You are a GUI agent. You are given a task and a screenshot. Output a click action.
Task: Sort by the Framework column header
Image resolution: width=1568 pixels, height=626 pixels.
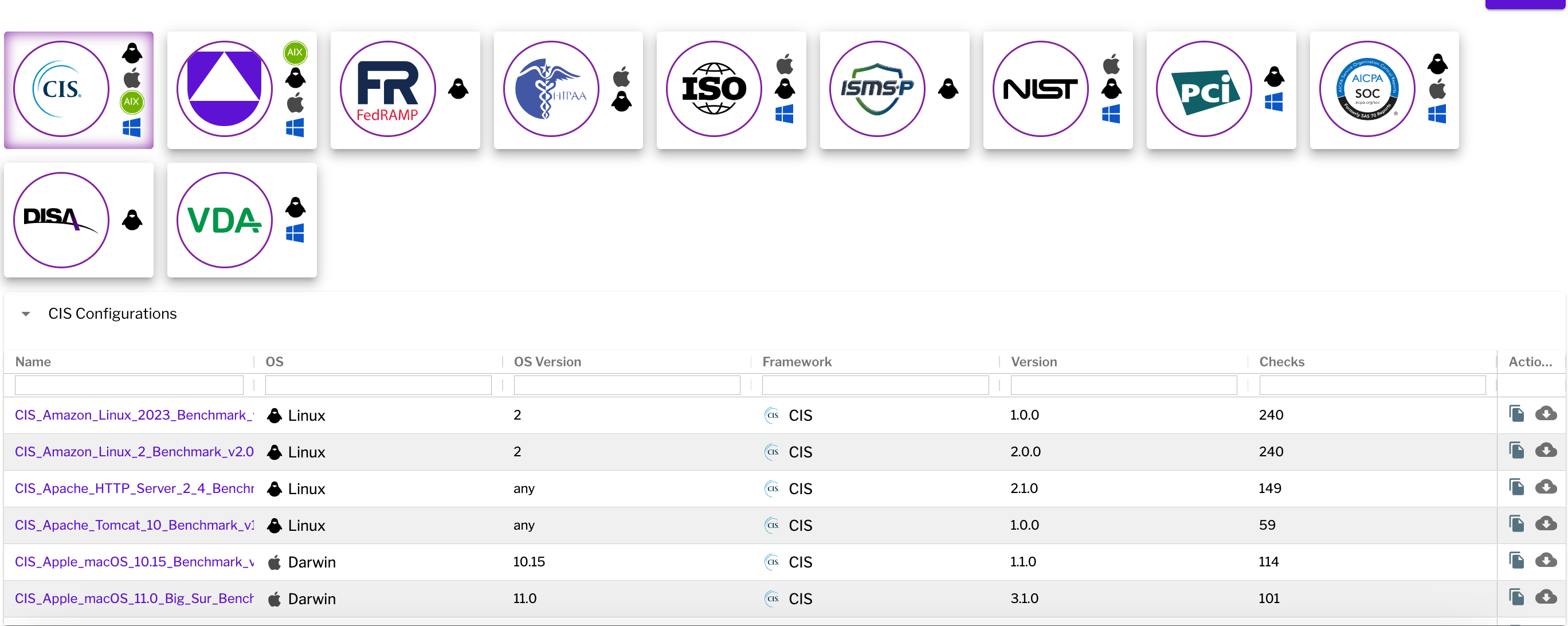coord(796,362)
